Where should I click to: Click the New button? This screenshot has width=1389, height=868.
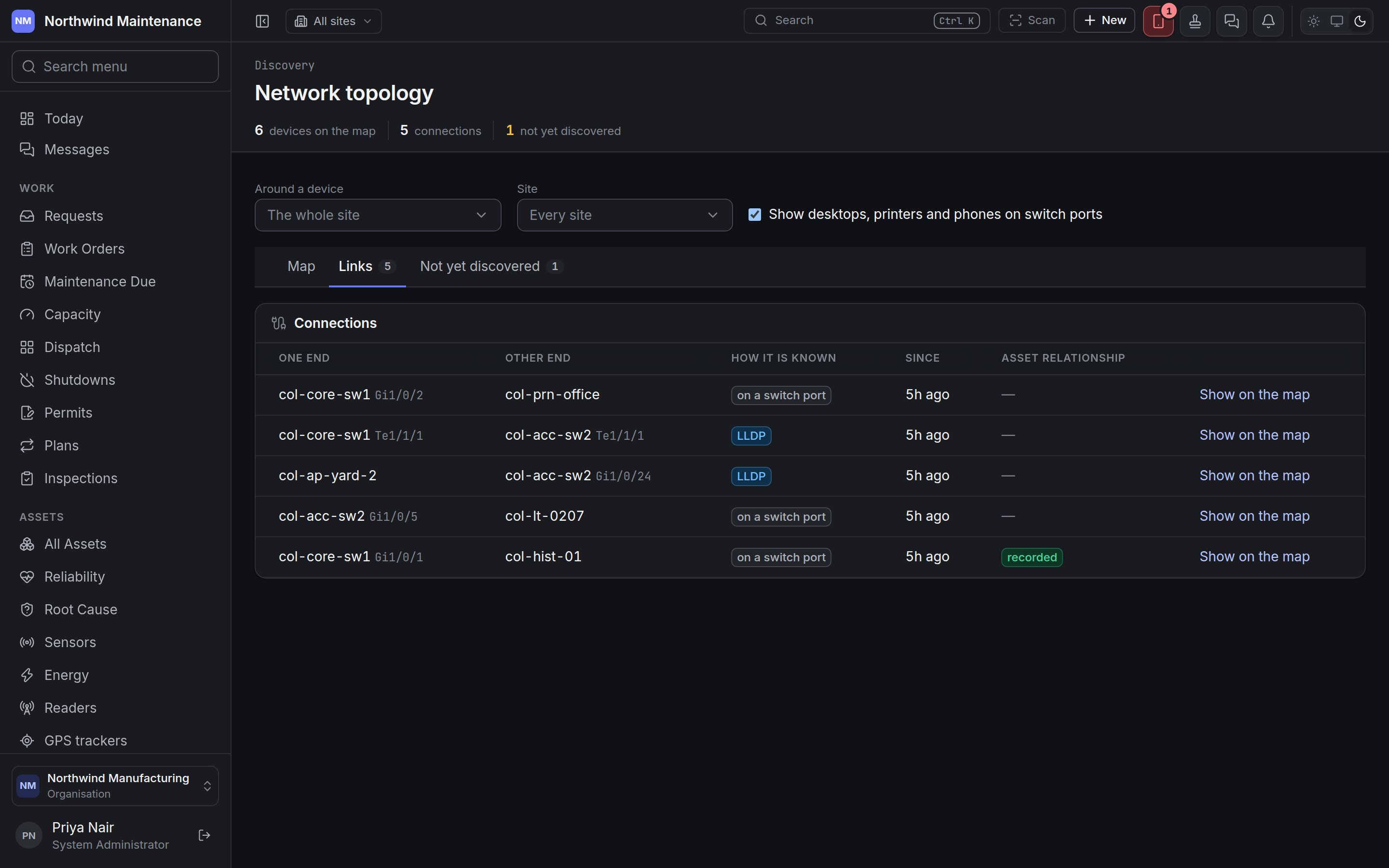[x=1104, y=21]
